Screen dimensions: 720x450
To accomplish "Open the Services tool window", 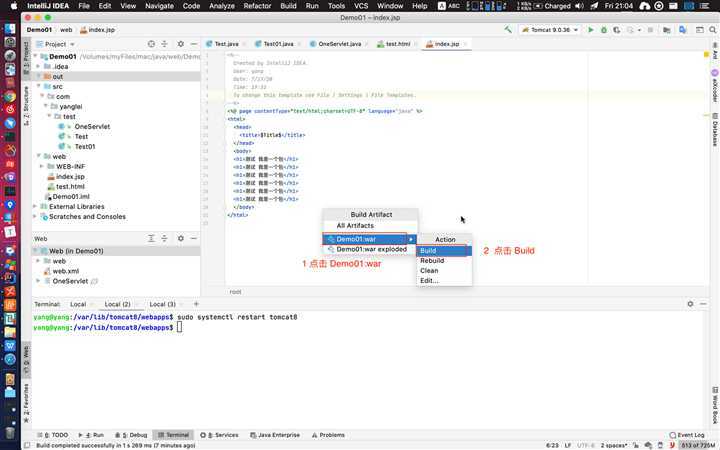I will tap(219, 435).
